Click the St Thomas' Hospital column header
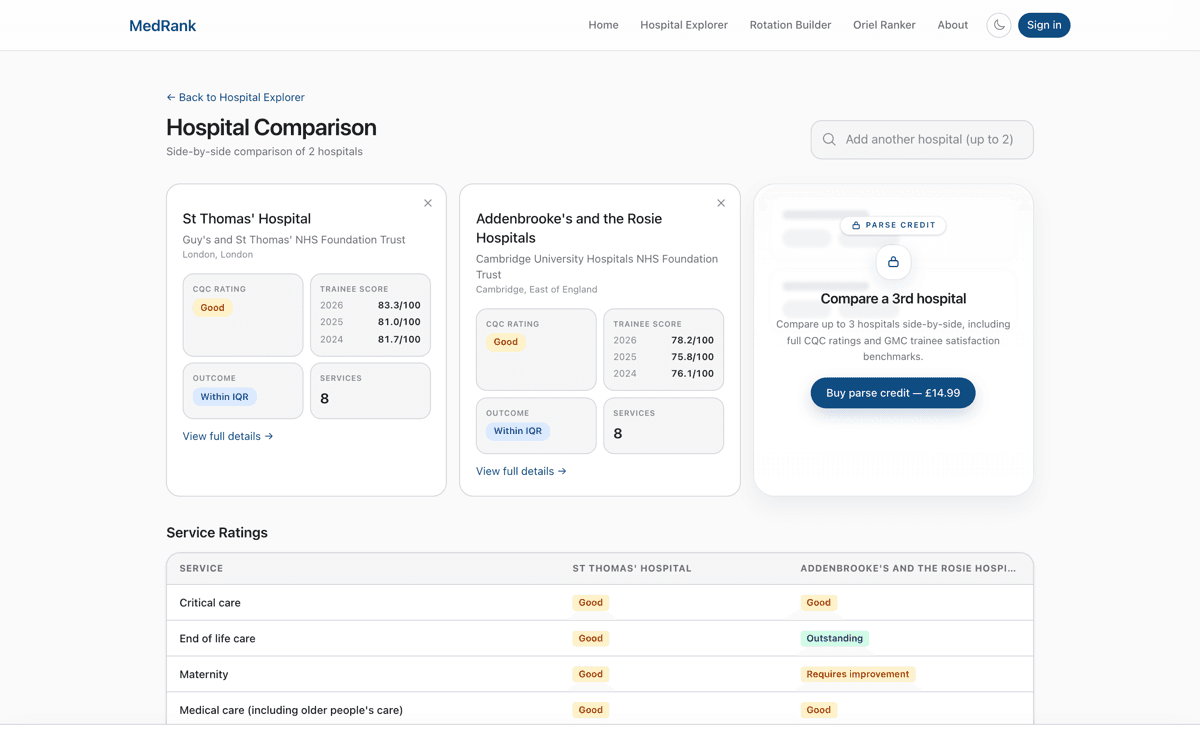Screen dimensions: 1200x750 (x=632, y=568)
